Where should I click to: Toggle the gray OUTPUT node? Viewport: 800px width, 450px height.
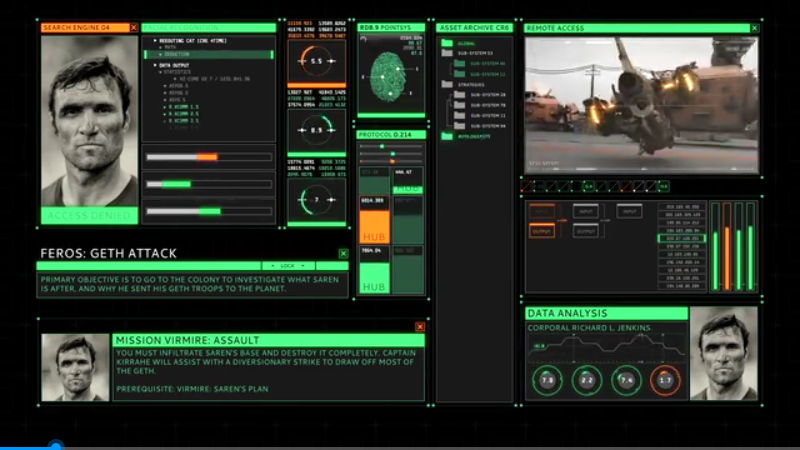pos(585,231)
